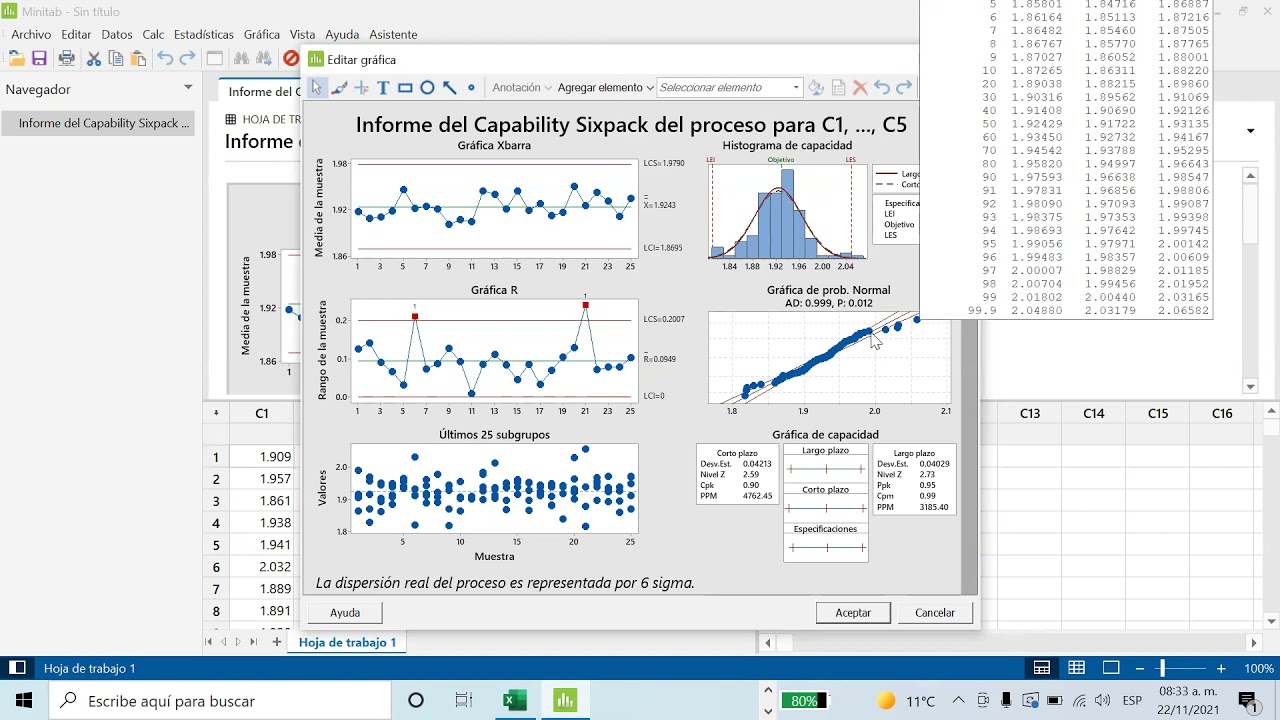Image resolution: width=1280 pixels, height=720 pixels.
Task: Expand the Seleccionar elemento combo box
Action: coord(796,88)
